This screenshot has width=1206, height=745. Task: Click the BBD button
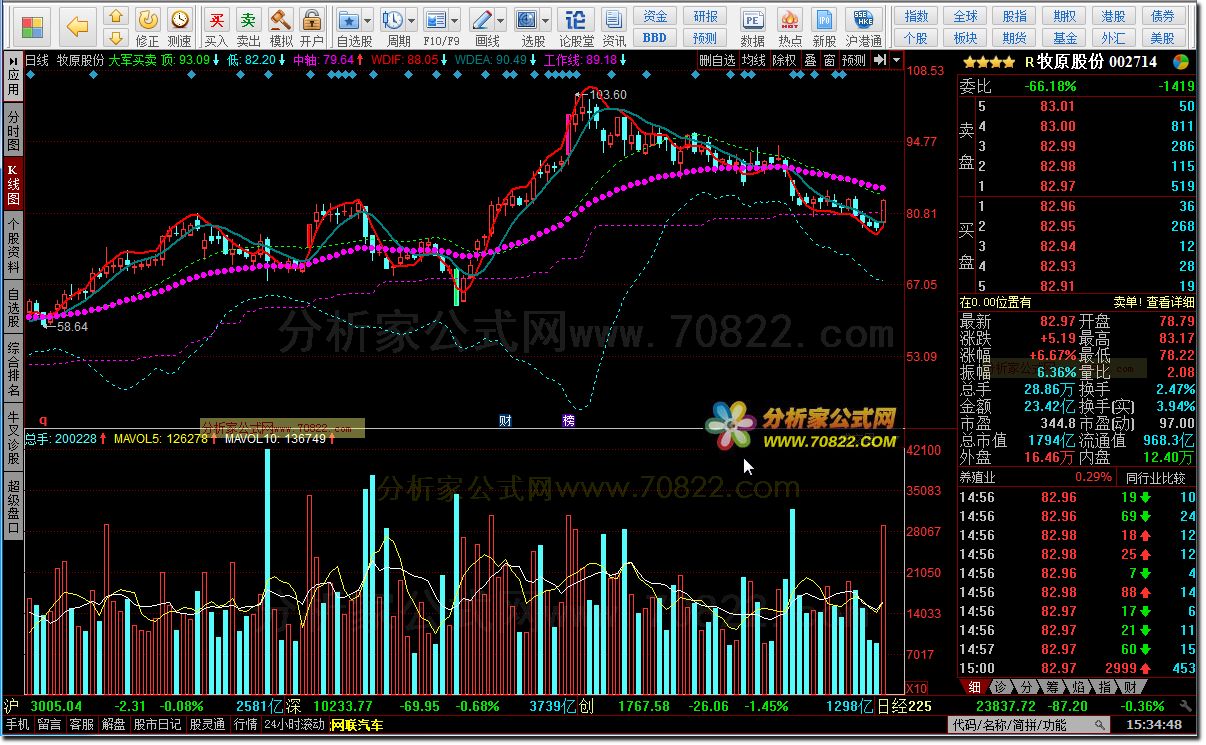(654, 38)
